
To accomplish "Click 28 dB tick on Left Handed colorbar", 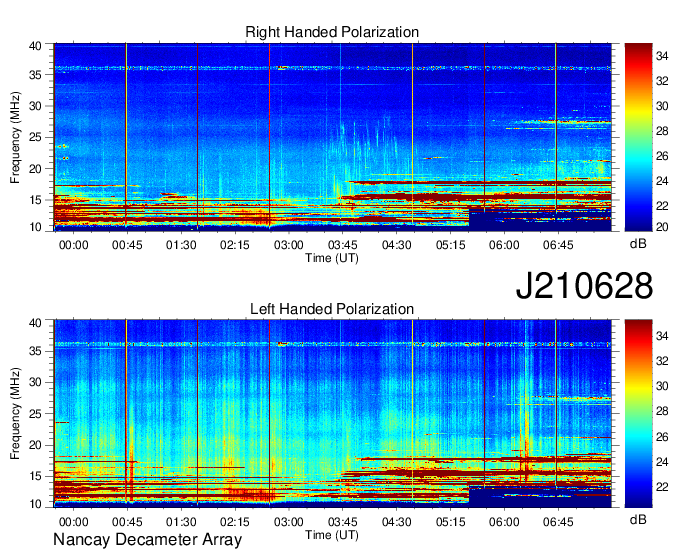I will 662,411.
